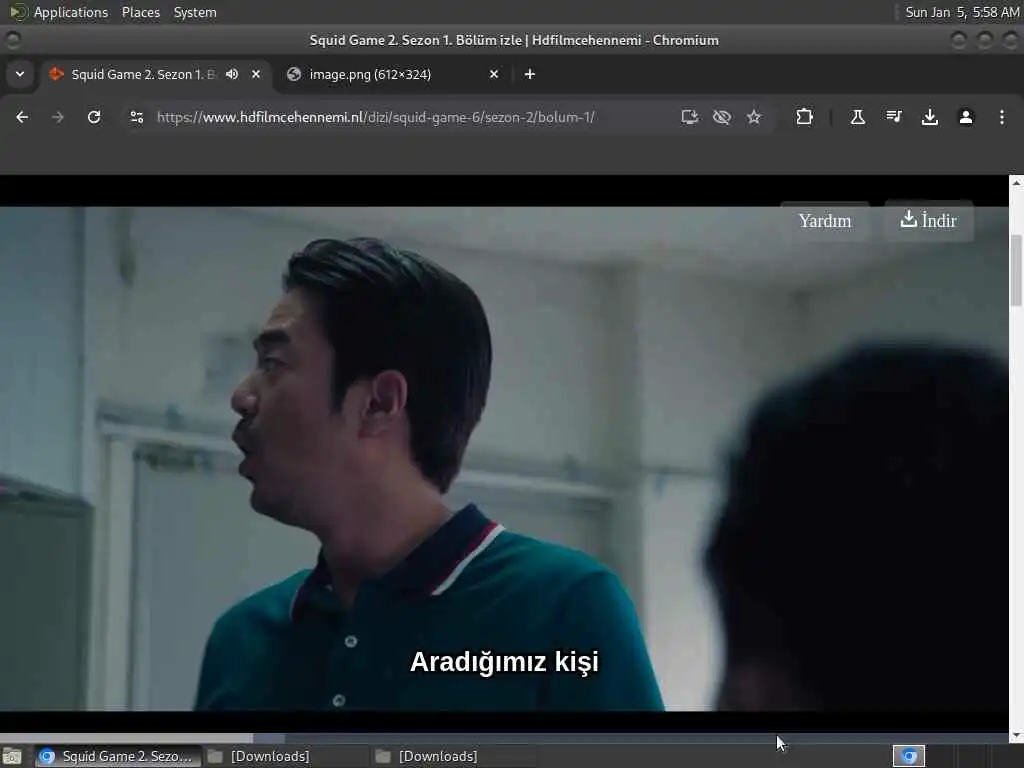This screenshot has height=768, width=1024.
Task: Click the vertical page scrollbar thumb
Action: click(x=1016, y=270)
